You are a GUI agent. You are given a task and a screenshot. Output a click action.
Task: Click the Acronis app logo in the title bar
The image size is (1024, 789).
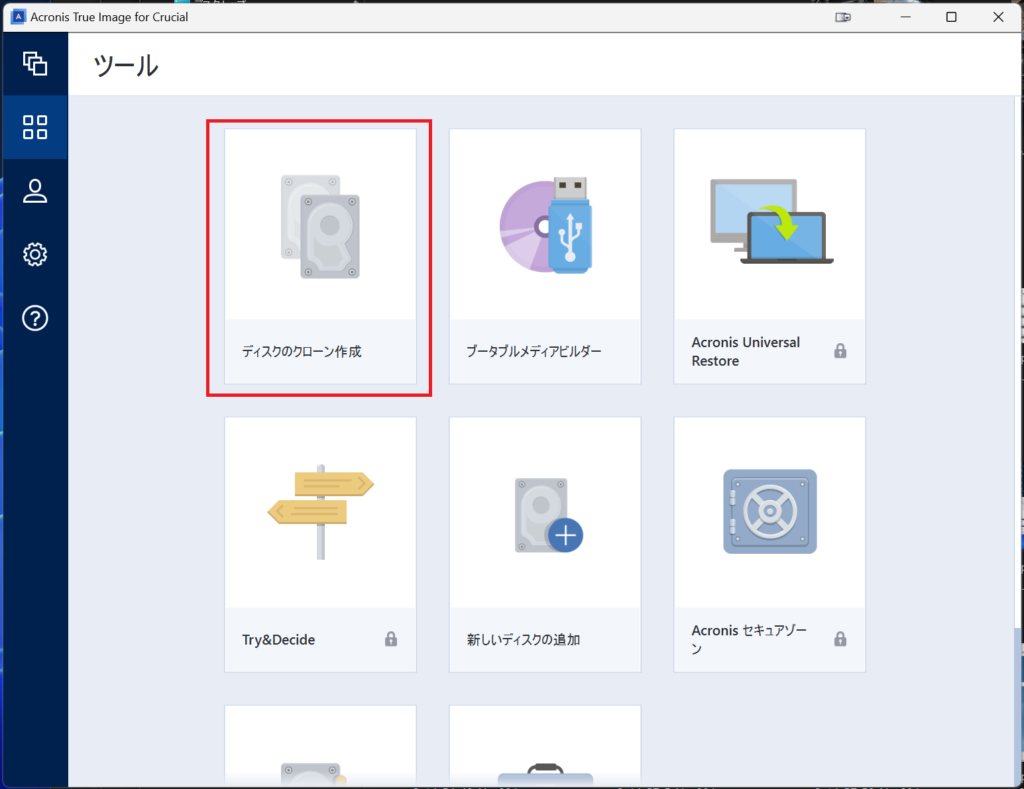click(x=18, y=16)
